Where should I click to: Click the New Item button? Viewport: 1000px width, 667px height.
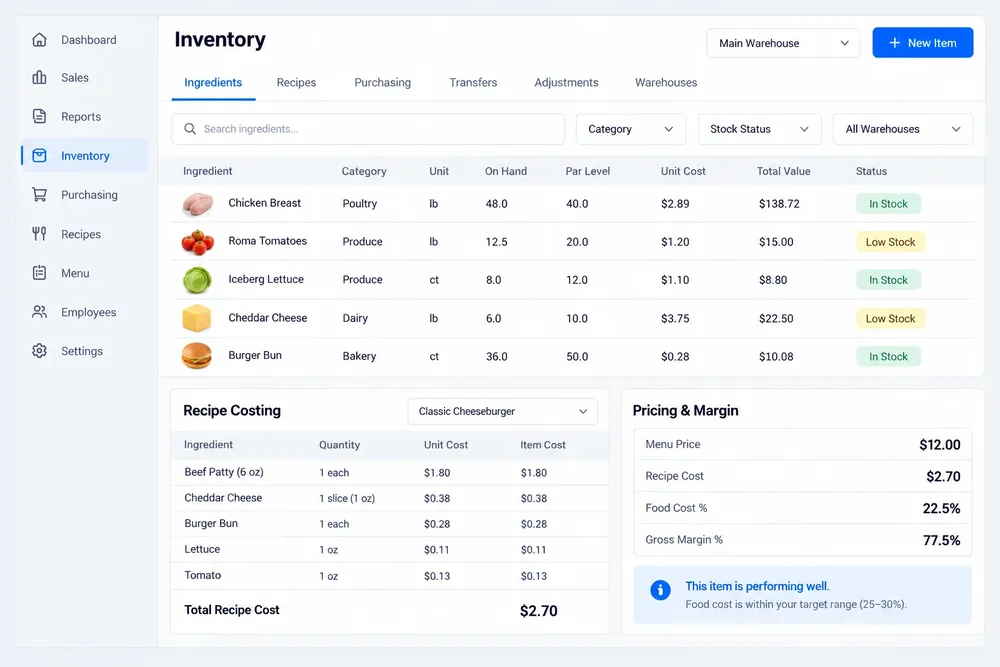pyautogui.click(x=922, y=43)
